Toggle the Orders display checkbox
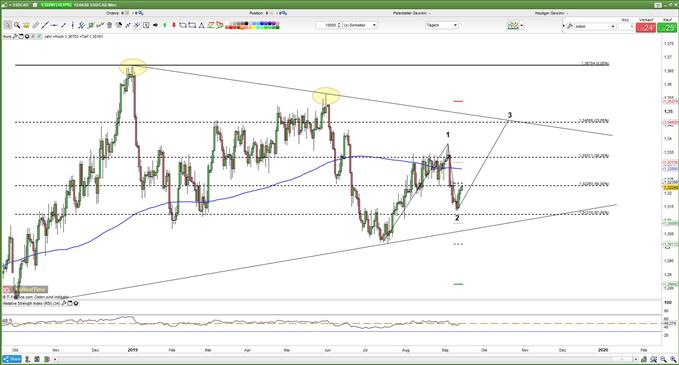Viewport: 679px width, 365px height. point(127,13)
